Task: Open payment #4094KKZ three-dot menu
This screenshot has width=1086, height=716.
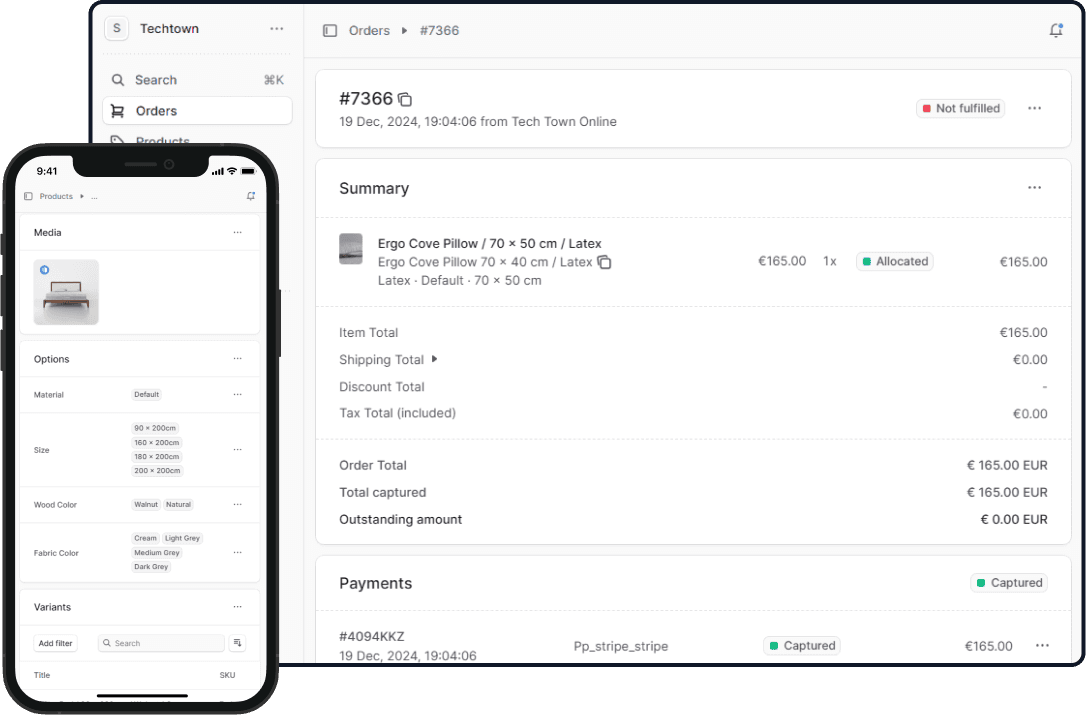Action: [x=1042, y=646]
